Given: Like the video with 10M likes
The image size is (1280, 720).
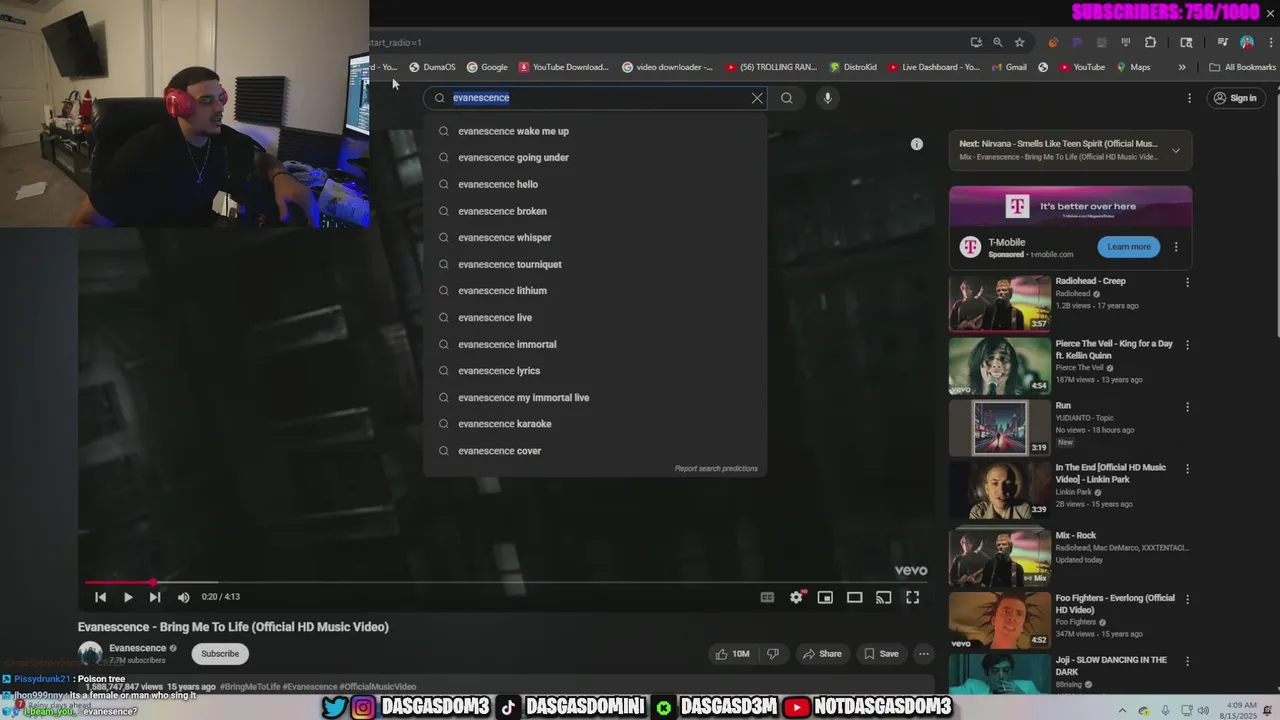Looking at the screenshot, I should click(732, 654).
